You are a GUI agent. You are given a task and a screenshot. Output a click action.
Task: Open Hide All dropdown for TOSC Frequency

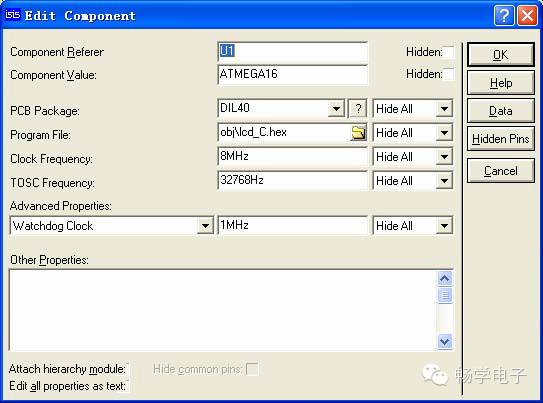[444, 181]
